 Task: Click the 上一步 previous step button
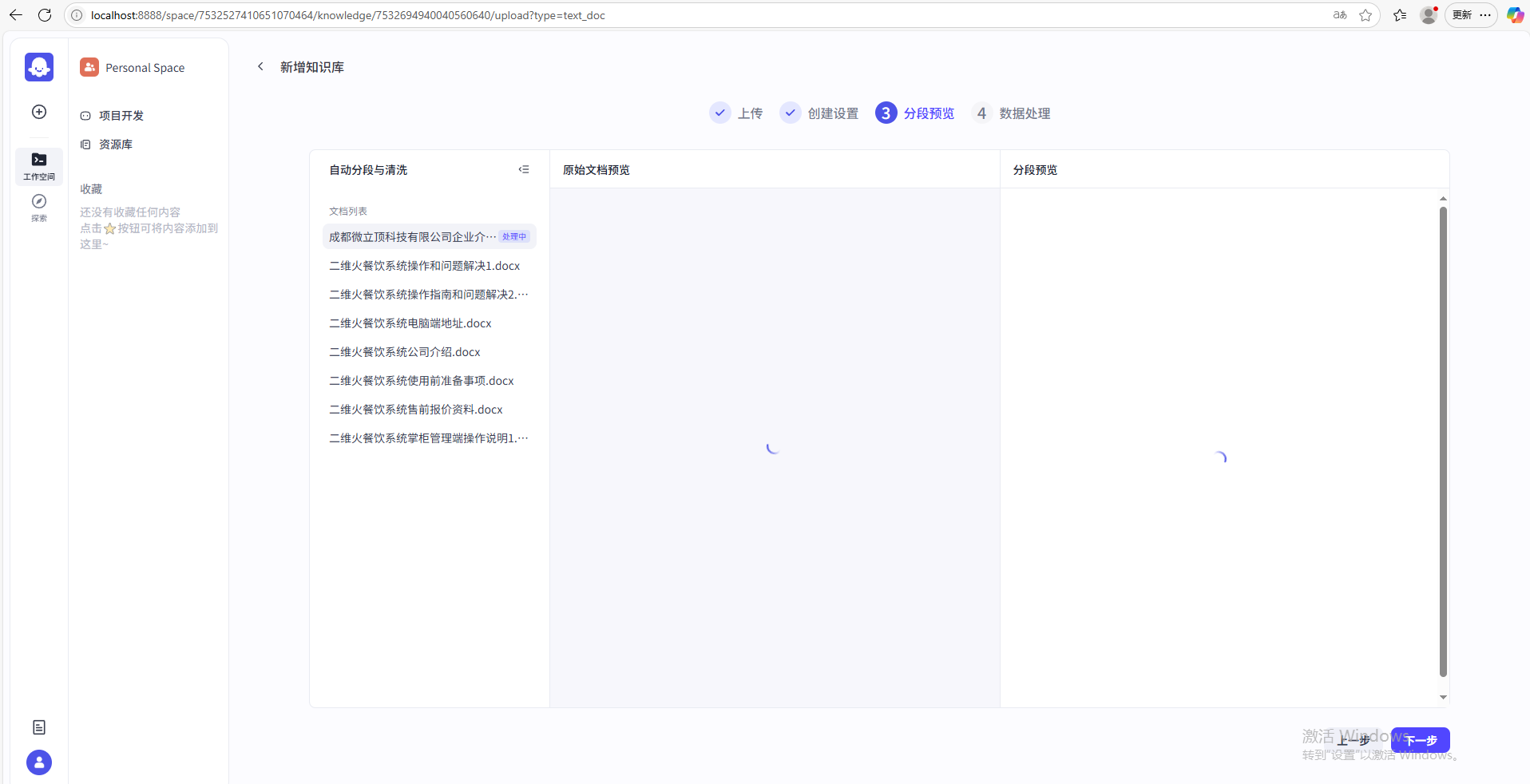pyautogui.click(x=1354, y=740)
